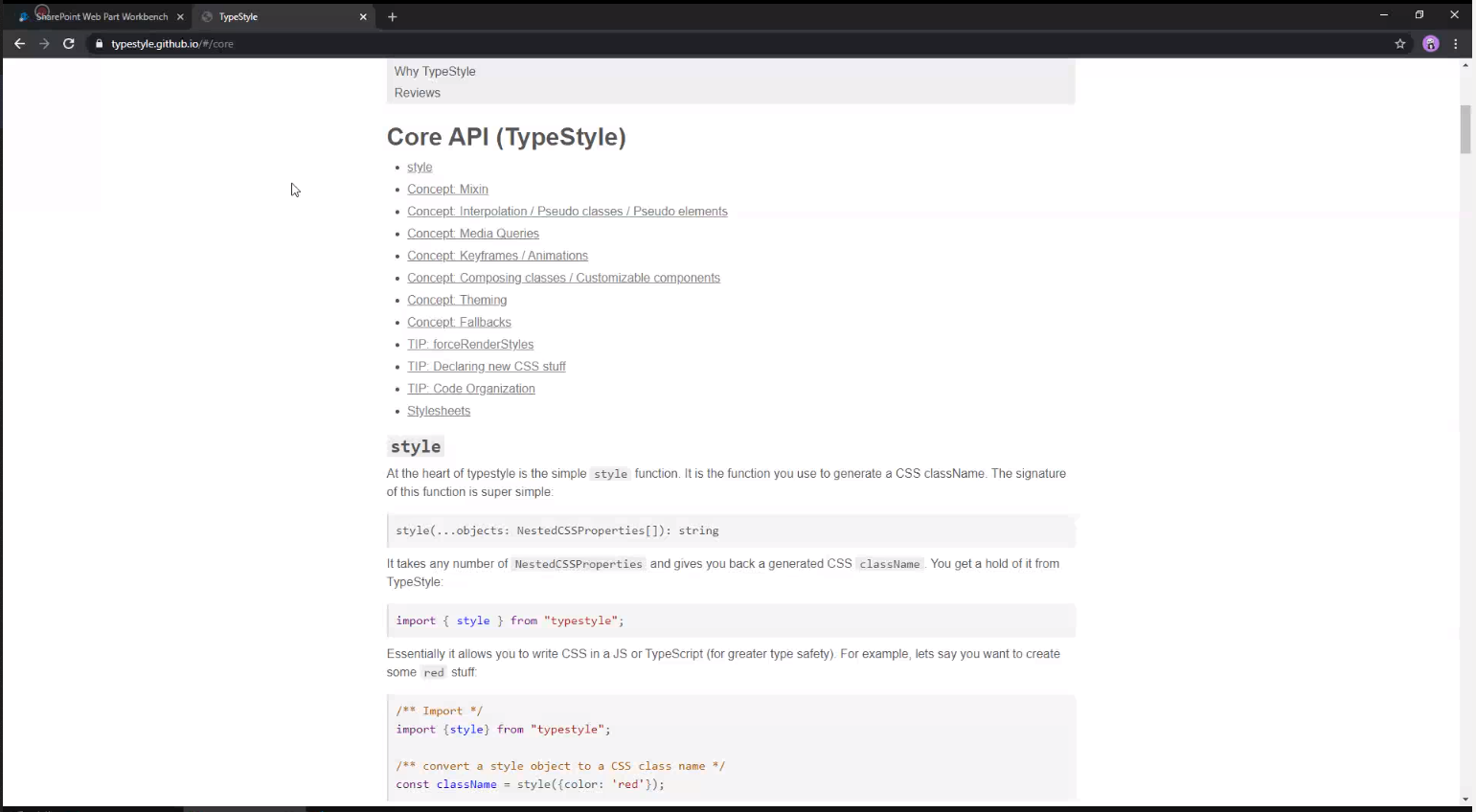Bookmark this page with the star icon
This screenshot has width=1476, height=812.
tap(1399, 43)
